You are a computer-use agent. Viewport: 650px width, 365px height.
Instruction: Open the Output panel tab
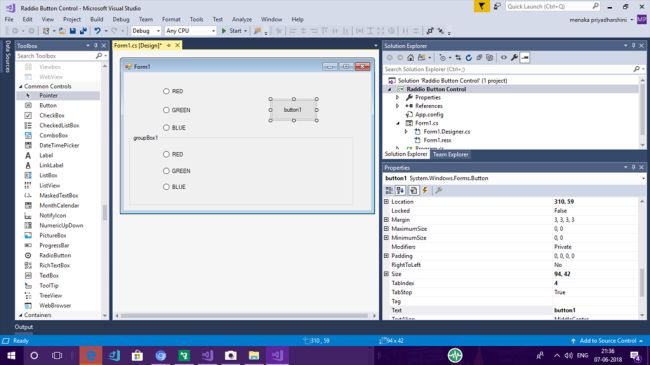click(24, 327)
